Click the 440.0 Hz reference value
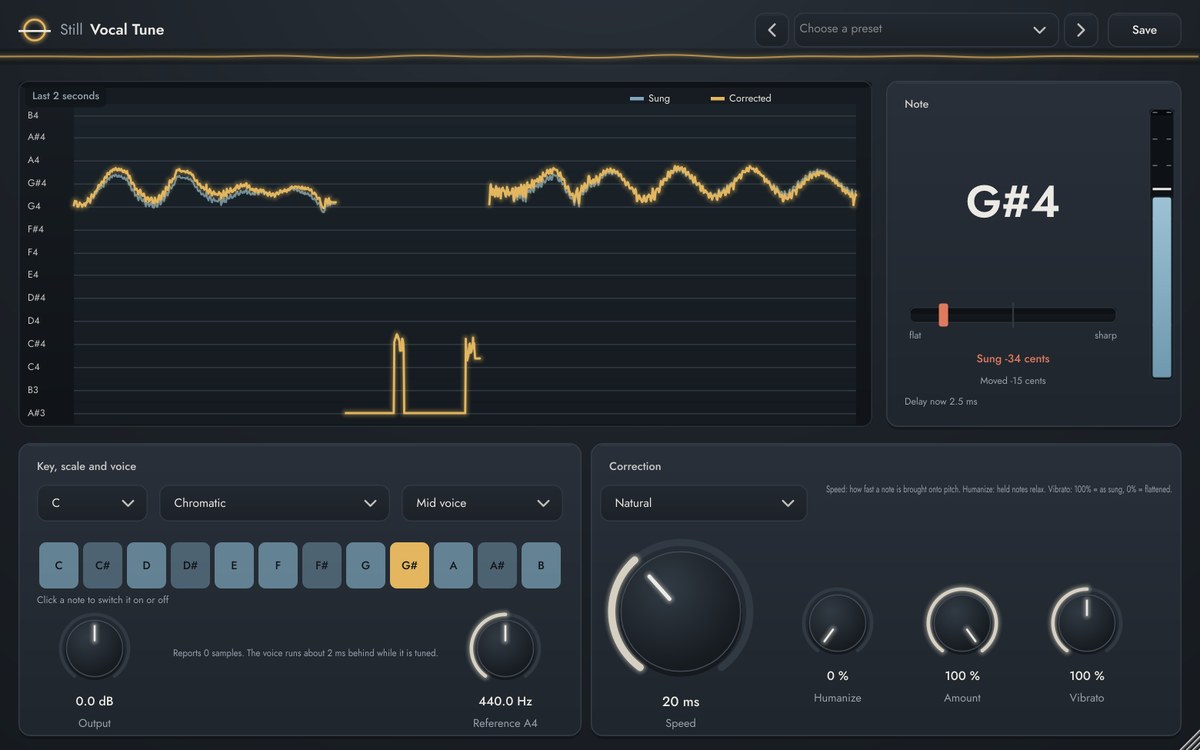 (x=505, y=702)
